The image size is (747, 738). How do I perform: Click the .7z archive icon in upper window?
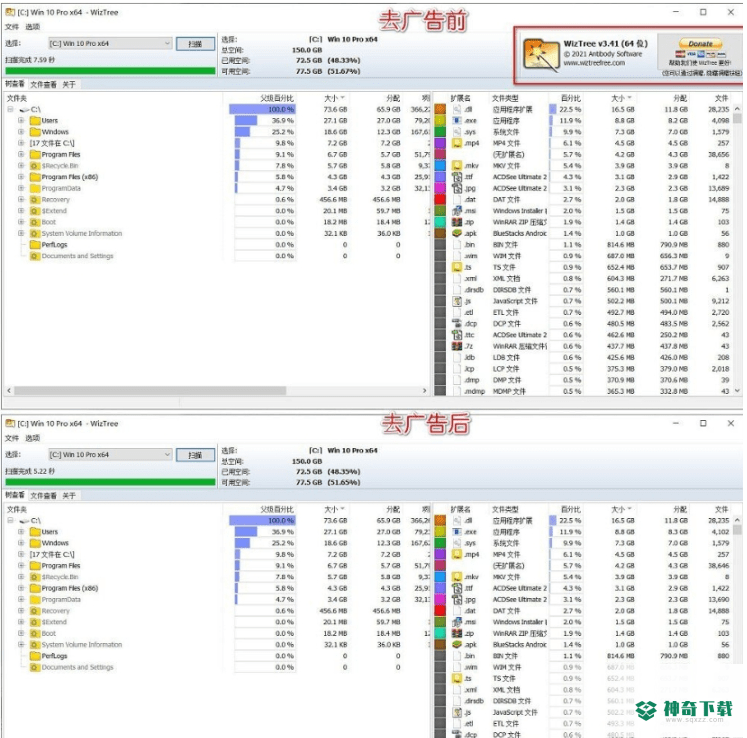(457, 346)
